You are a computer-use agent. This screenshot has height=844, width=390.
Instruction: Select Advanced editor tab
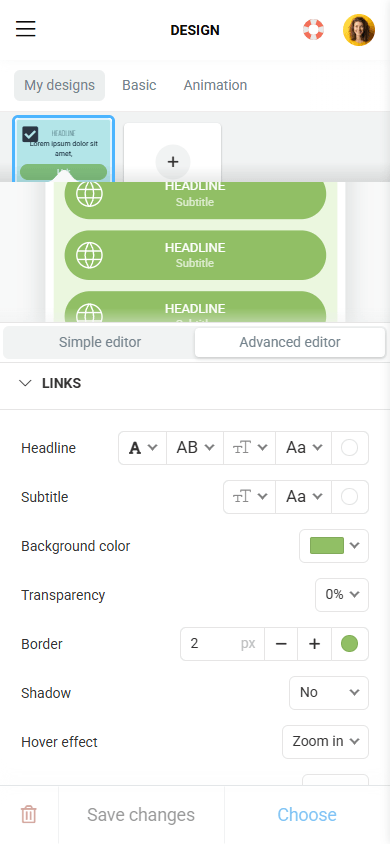(x=290, y=342)
